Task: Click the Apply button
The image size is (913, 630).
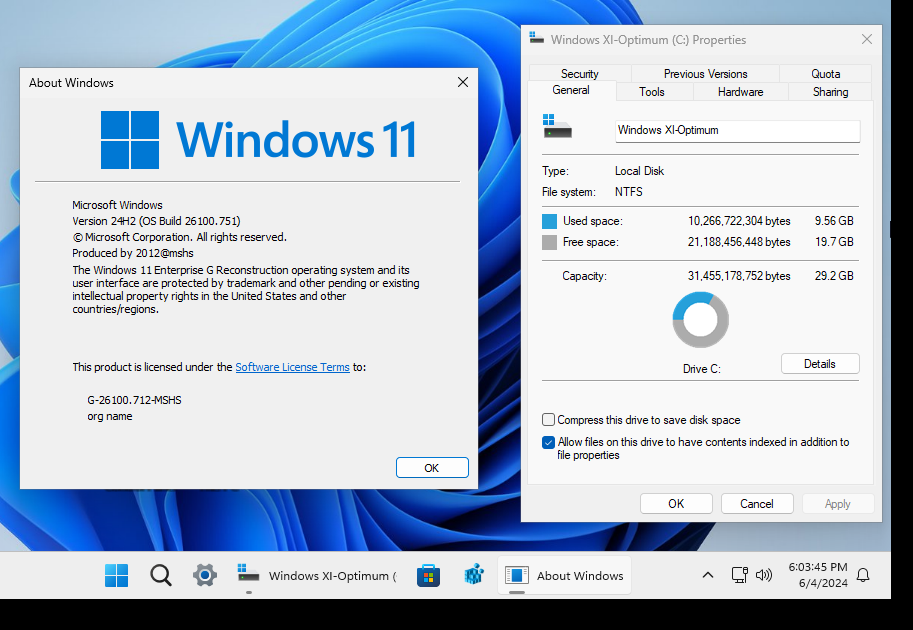Action: (x=837, y=504)
